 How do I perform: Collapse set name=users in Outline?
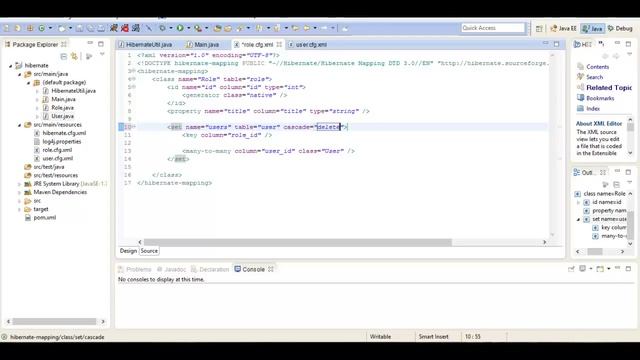click(x=578, y=219)
